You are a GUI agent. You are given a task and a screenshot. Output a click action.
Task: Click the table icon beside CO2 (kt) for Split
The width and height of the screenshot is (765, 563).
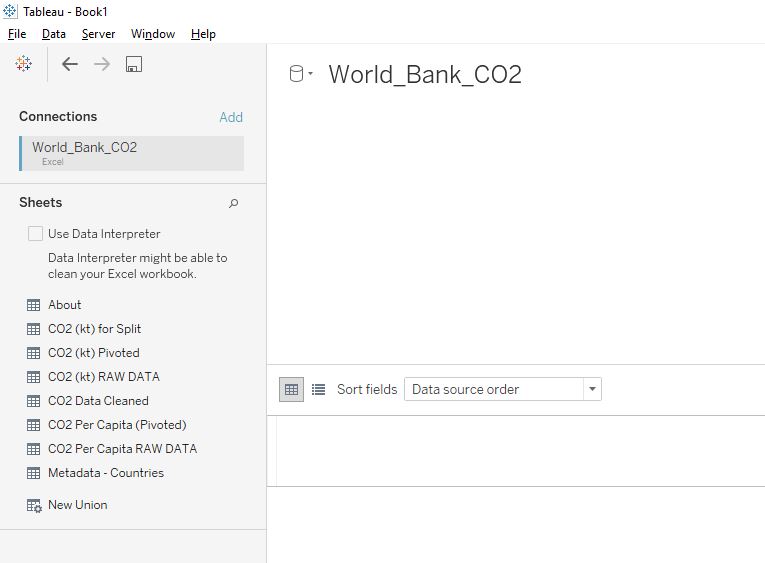33,329
